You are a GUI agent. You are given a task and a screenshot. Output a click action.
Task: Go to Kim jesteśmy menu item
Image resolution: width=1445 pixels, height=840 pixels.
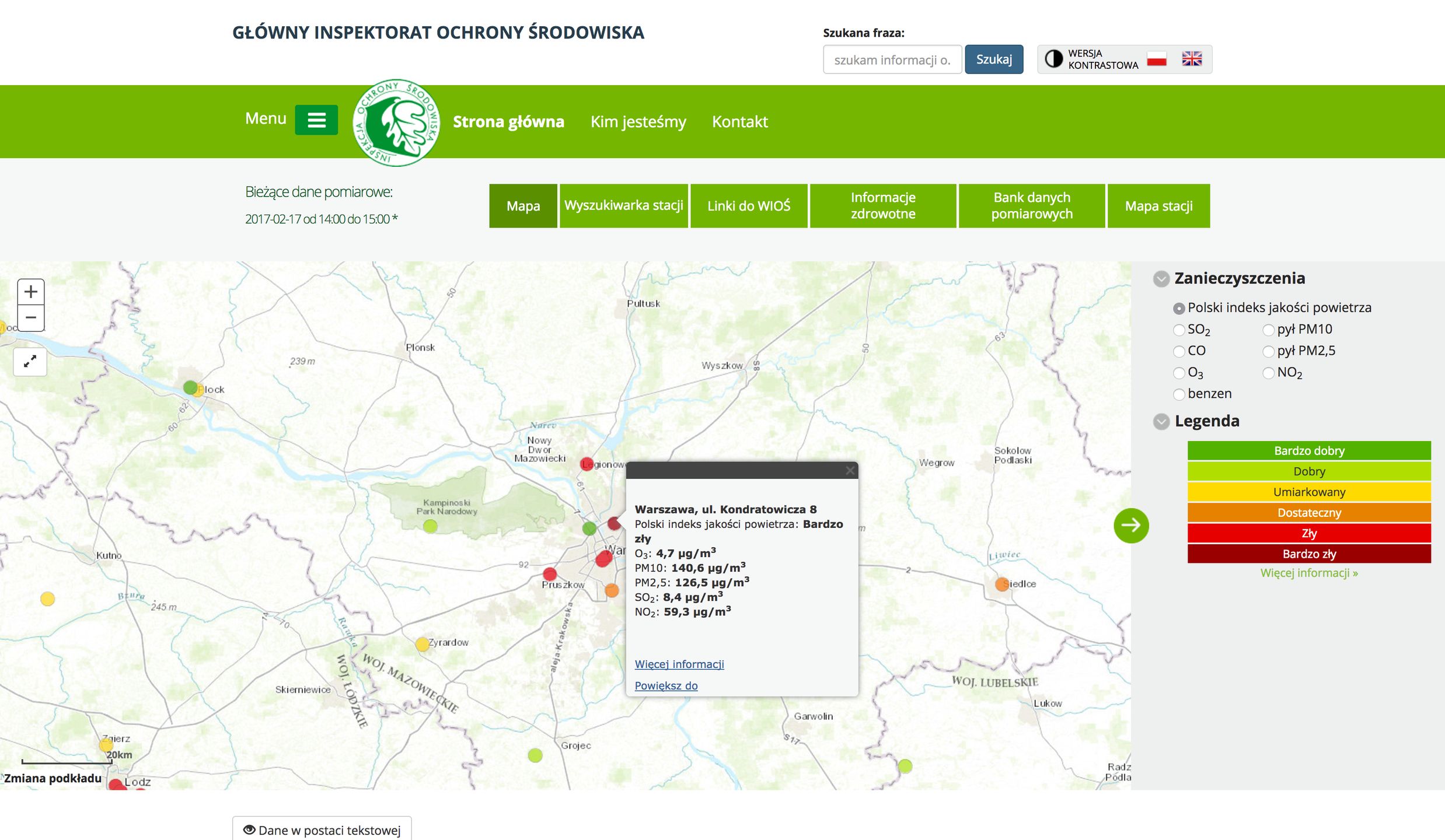tap(638, 122)
